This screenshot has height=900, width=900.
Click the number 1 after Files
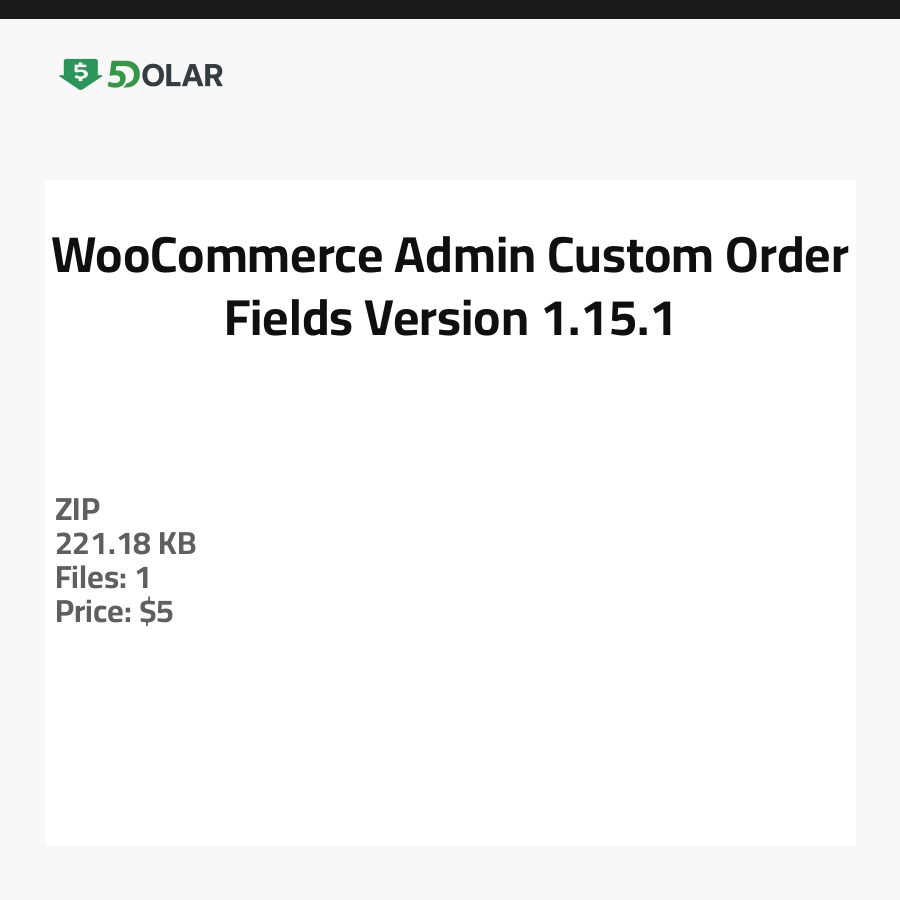(x=143, y=578)
